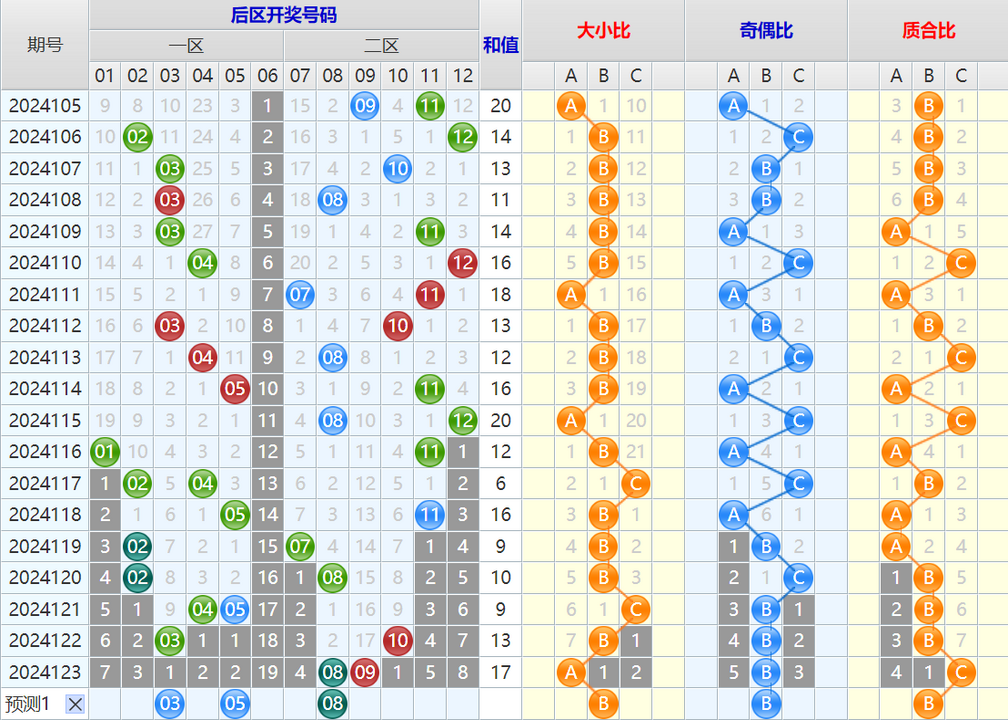Click sum value 17 in row 2024123

click(500, 672)
